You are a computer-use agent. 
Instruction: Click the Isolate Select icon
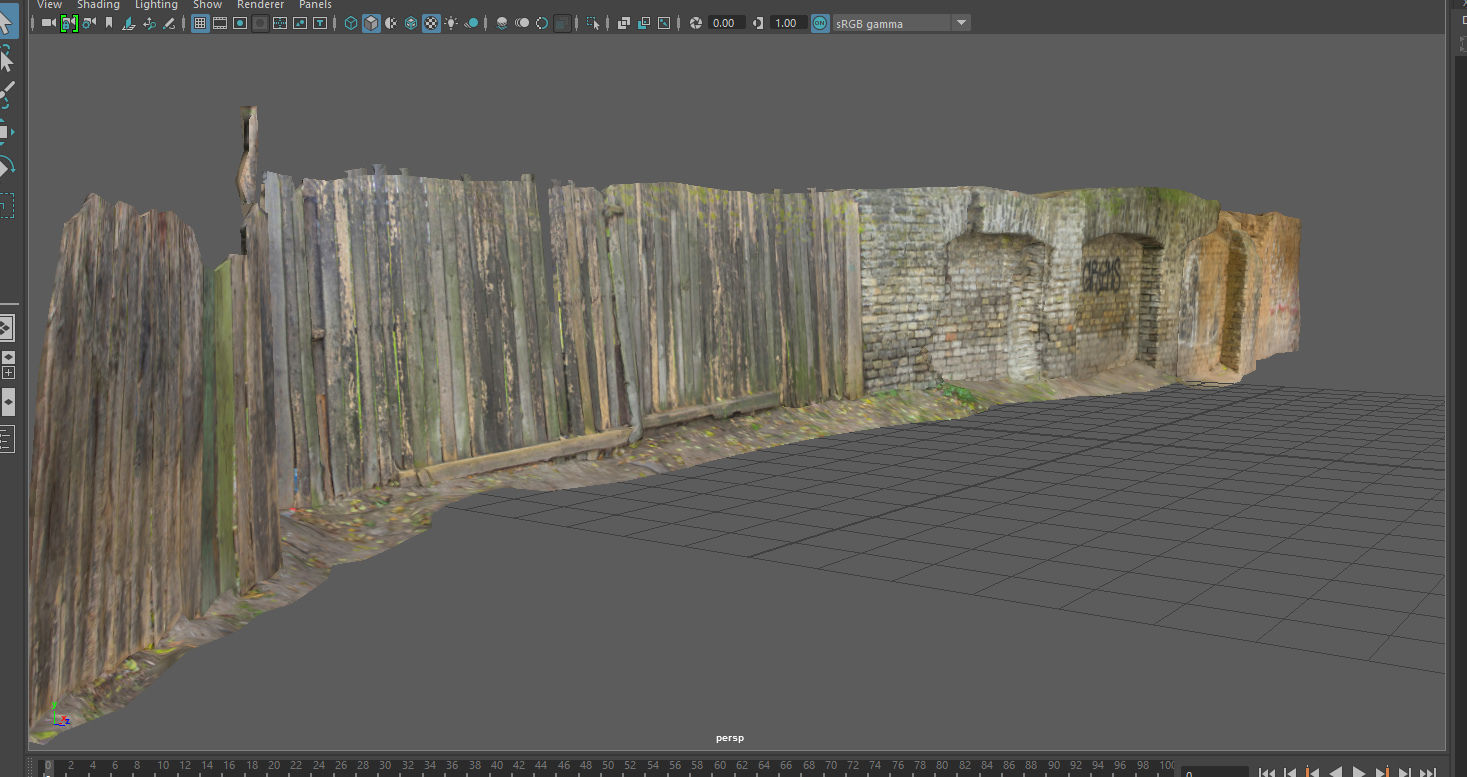pyautogui.click(x=593, y=23)
